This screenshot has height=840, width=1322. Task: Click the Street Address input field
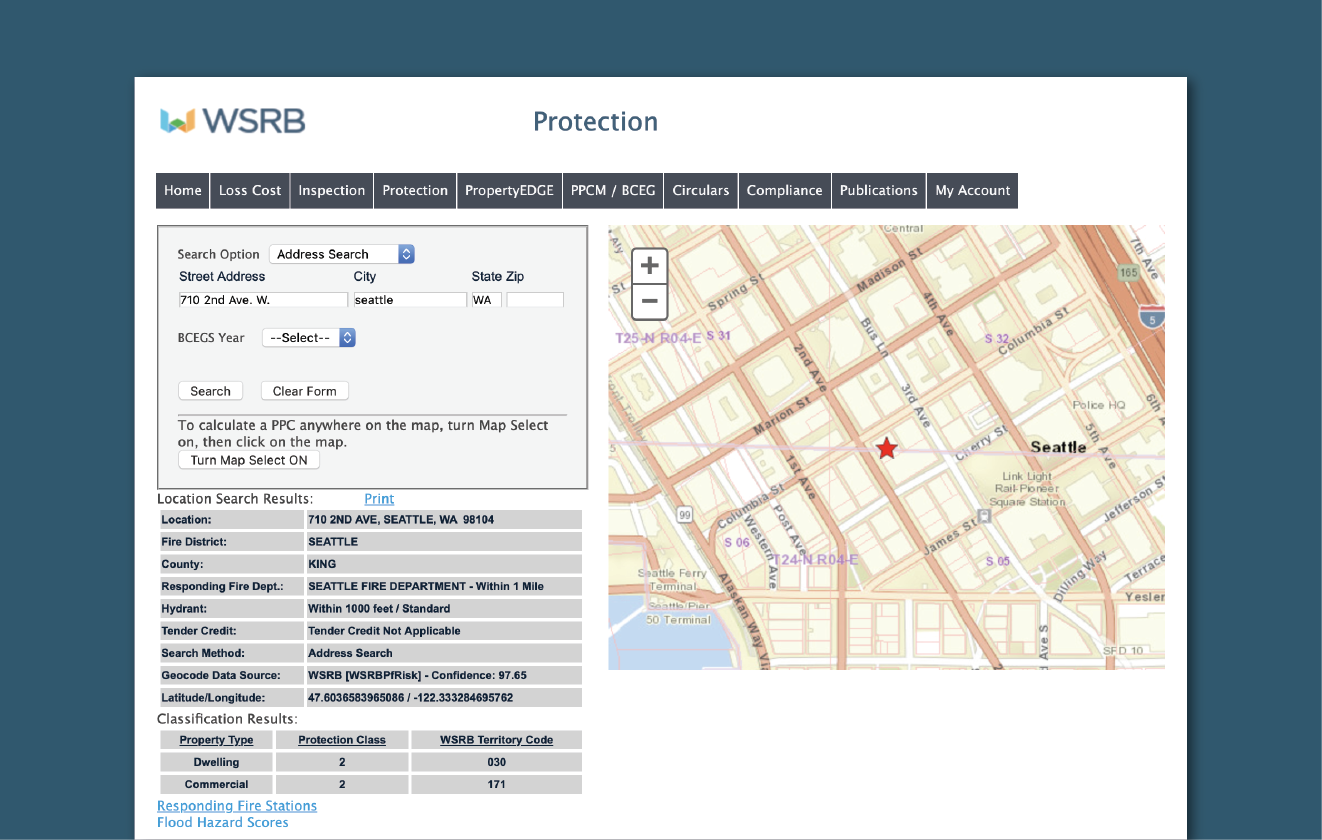tap(263, 300)
